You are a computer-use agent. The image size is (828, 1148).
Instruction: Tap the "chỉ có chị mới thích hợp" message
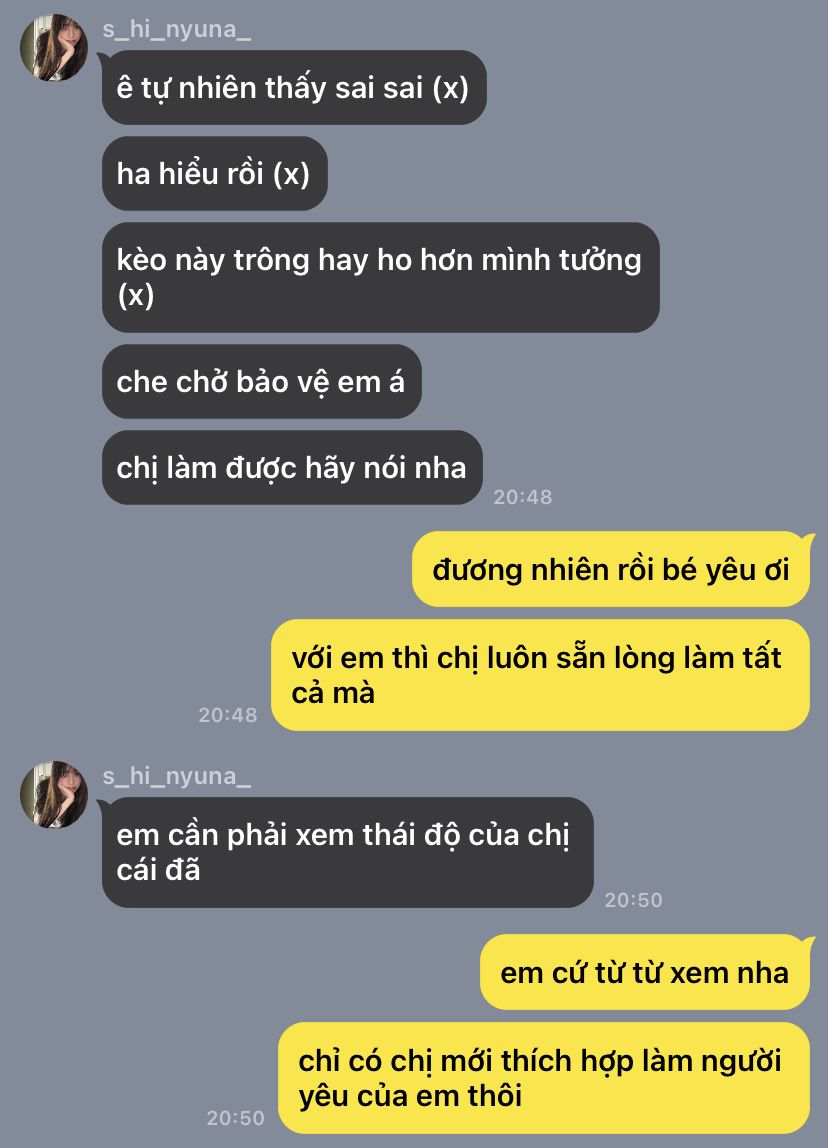[x=544, y=1078]
